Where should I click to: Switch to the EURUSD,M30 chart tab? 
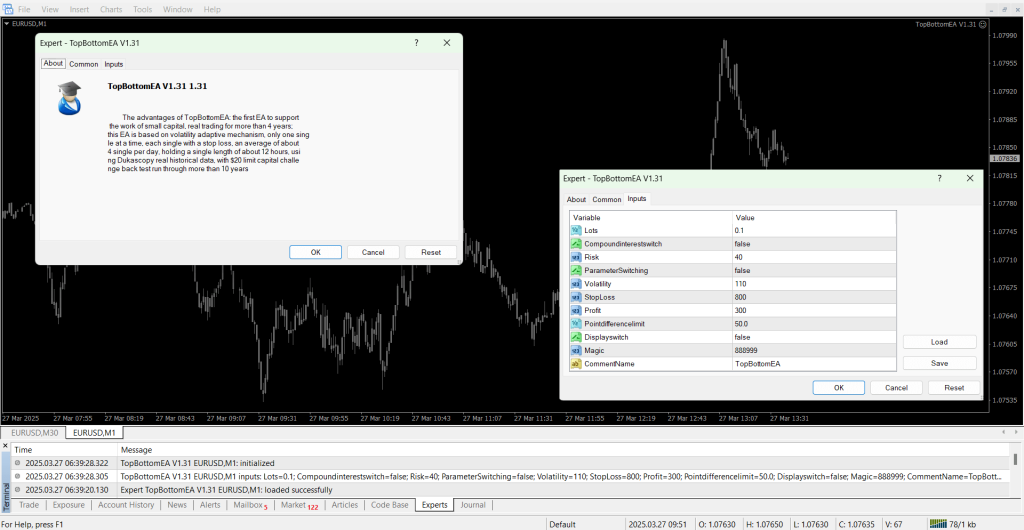tap(35, 432)
